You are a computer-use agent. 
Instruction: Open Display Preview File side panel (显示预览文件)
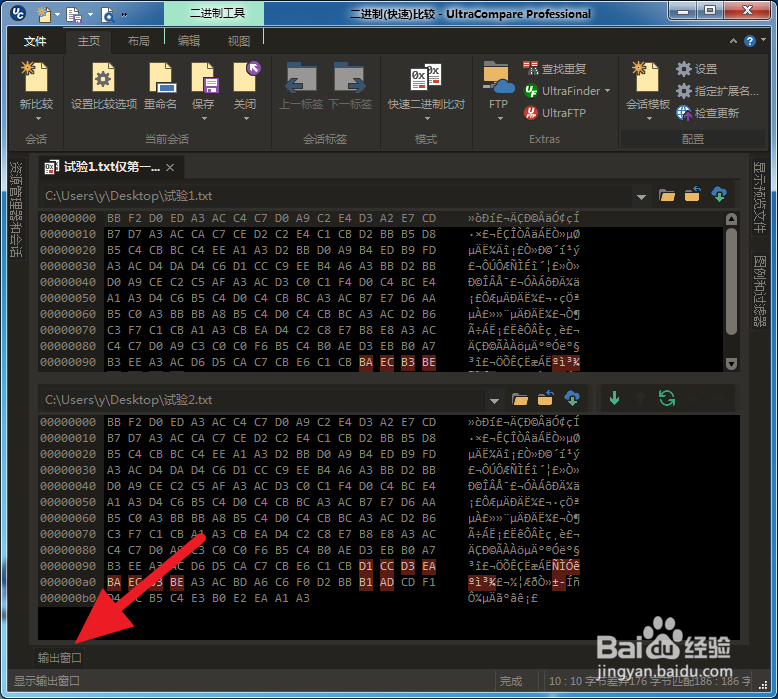[x=760, y=198]
